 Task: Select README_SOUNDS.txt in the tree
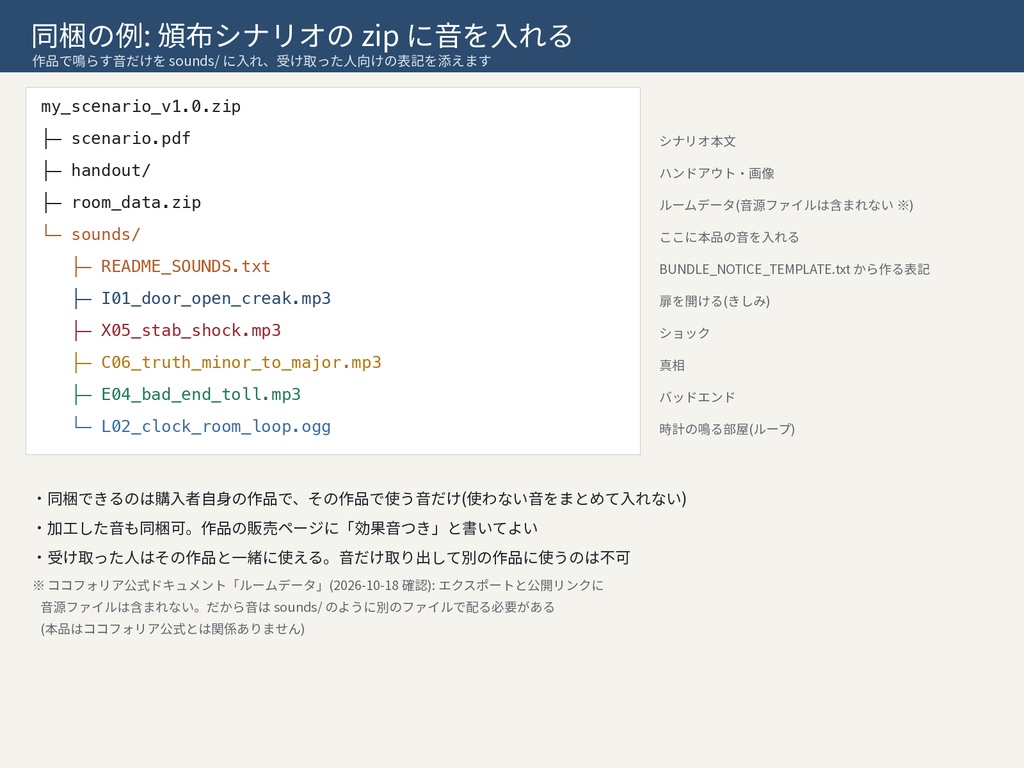coord(185,266)
